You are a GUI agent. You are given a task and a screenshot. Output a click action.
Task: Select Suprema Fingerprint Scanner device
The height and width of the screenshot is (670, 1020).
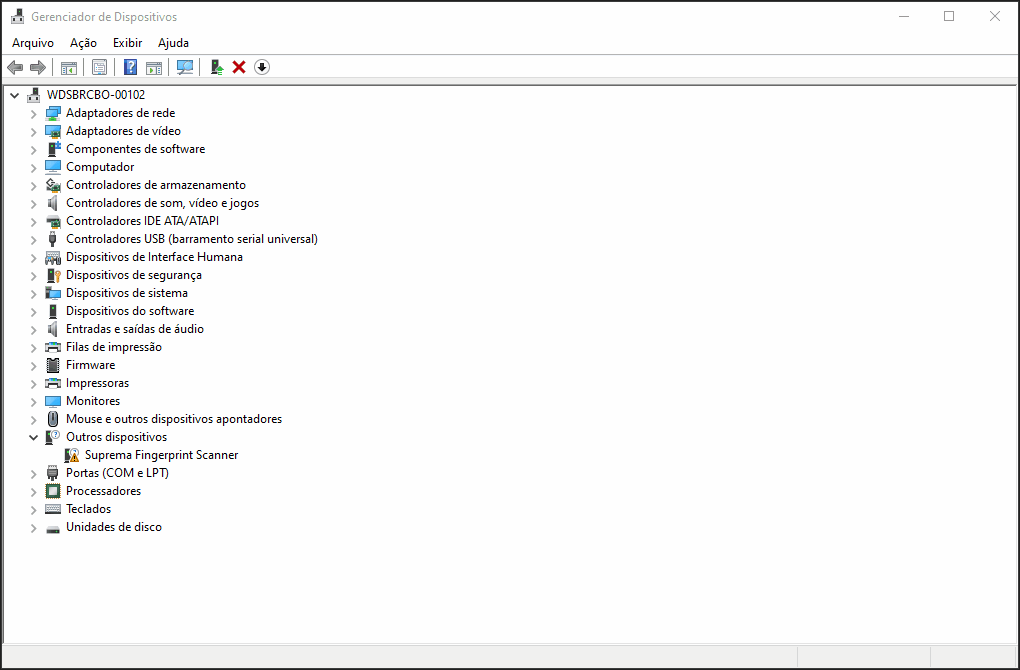coord(161,455)
